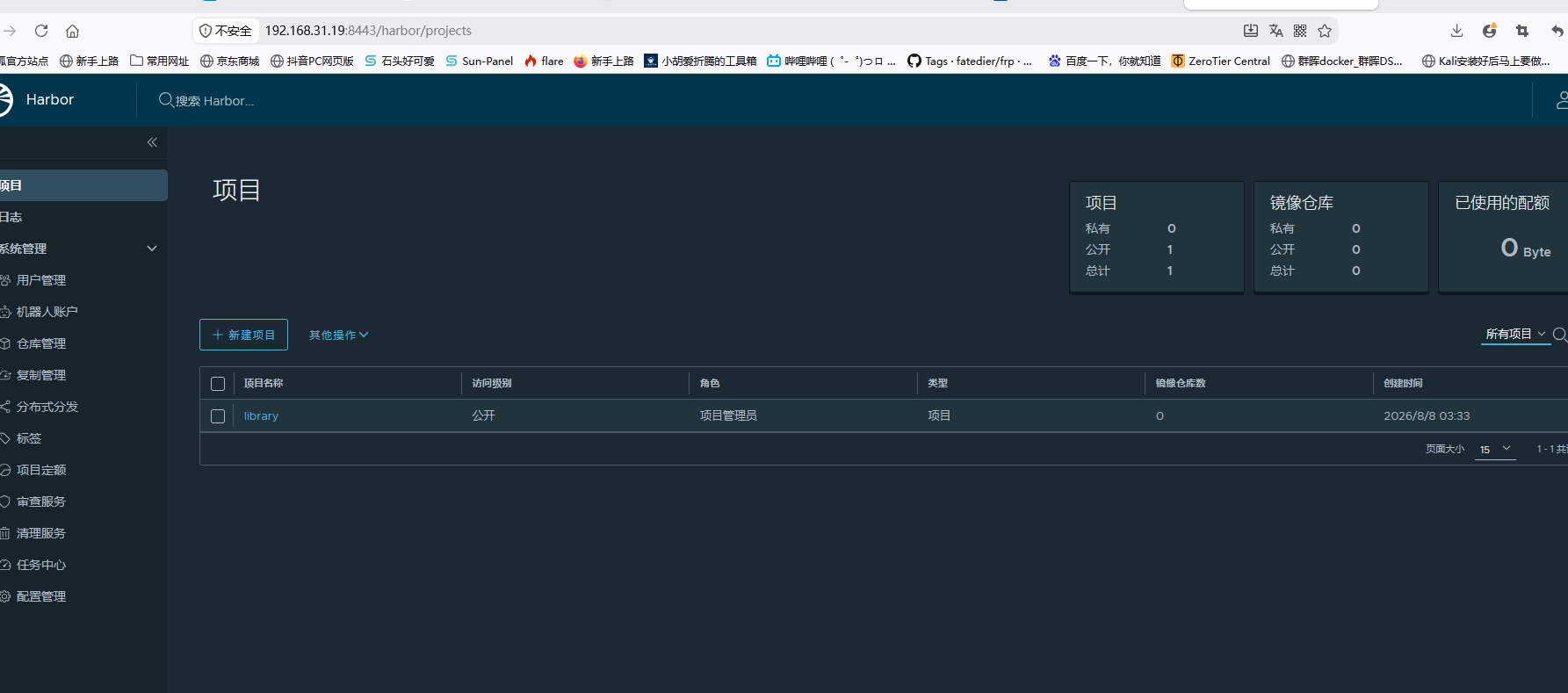Image resolution: width=1568 pixels, height=693 pixels.
Task: Check the library project row checkbox
Action: [218, 416]
